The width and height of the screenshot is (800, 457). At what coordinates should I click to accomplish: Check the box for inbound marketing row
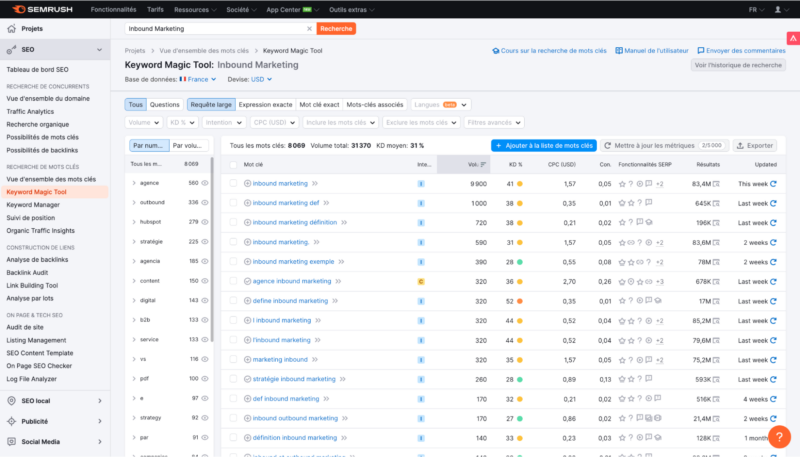[x=233, y=184]
